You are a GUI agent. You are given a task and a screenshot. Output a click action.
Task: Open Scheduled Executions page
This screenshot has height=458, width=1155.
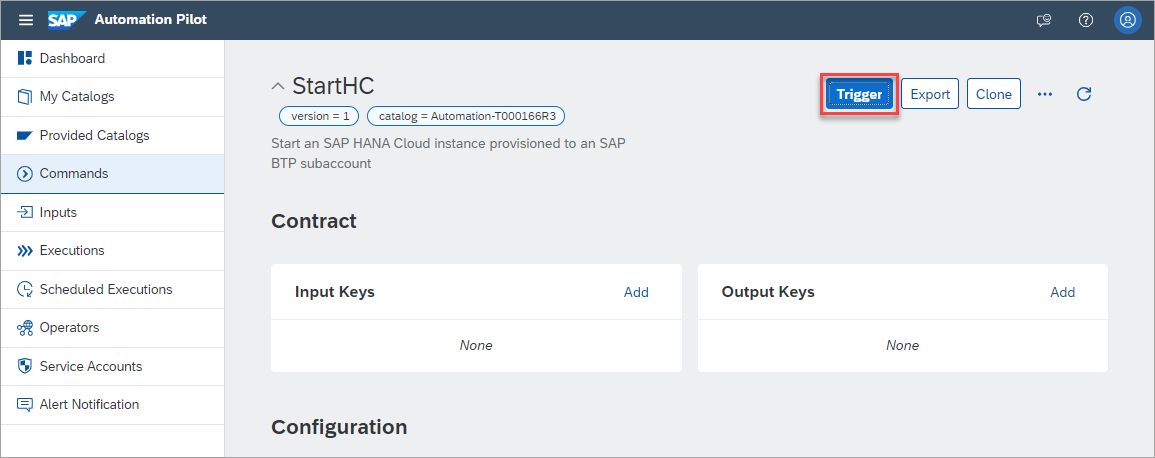click(x=112, y=289)
